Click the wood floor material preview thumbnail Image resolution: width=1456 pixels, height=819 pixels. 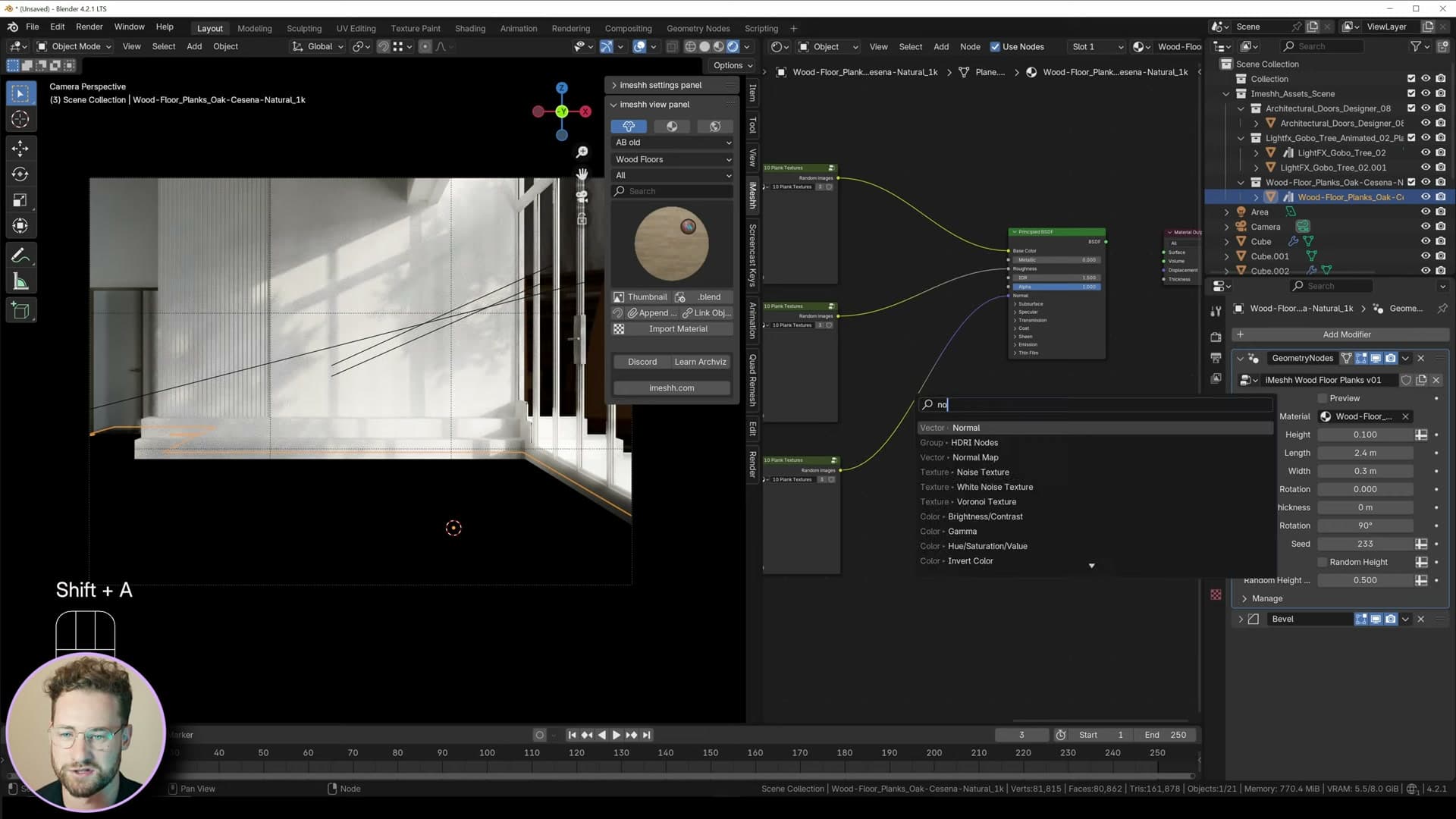click(x=672, y=243)
